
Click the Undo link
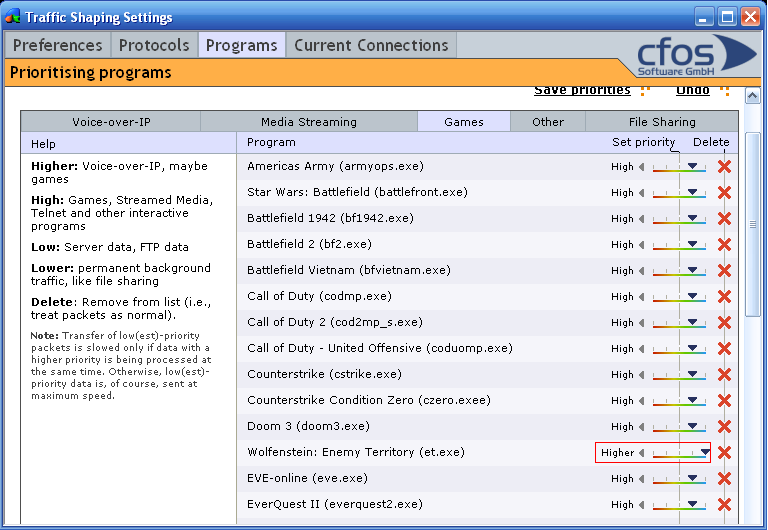692,90
